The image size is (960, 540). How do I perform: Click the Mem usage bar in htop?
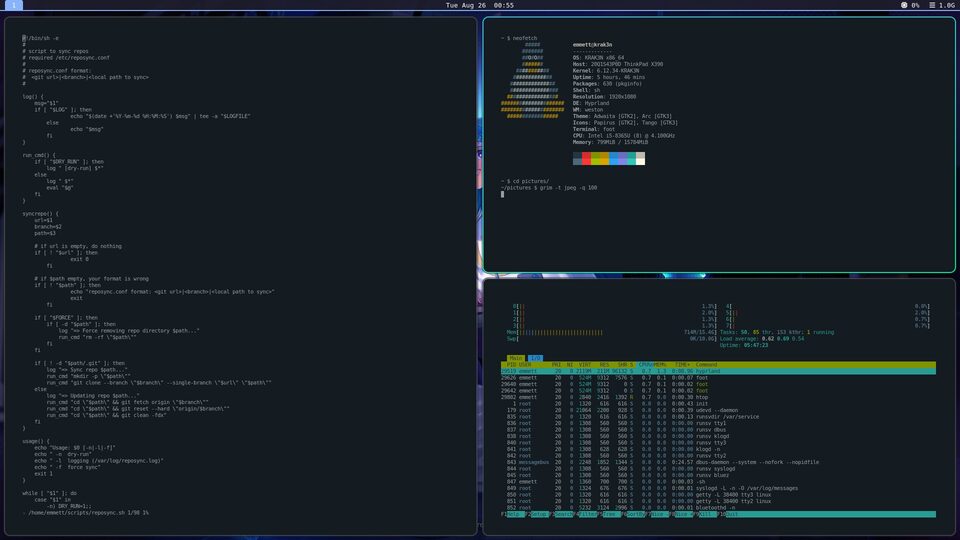click(611, 332)
